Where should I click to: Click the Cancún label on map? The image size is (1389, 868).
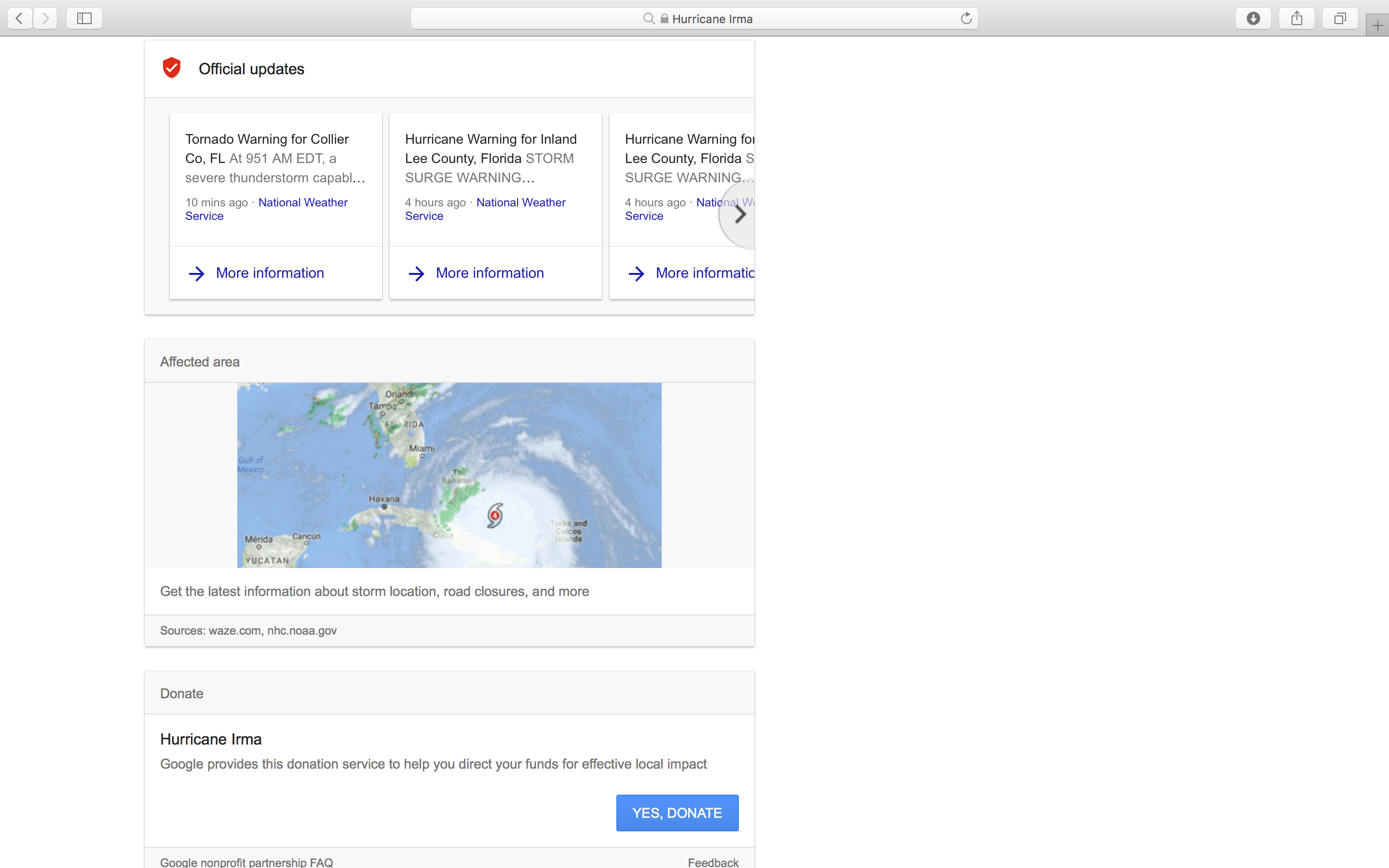tap(307, 536)
